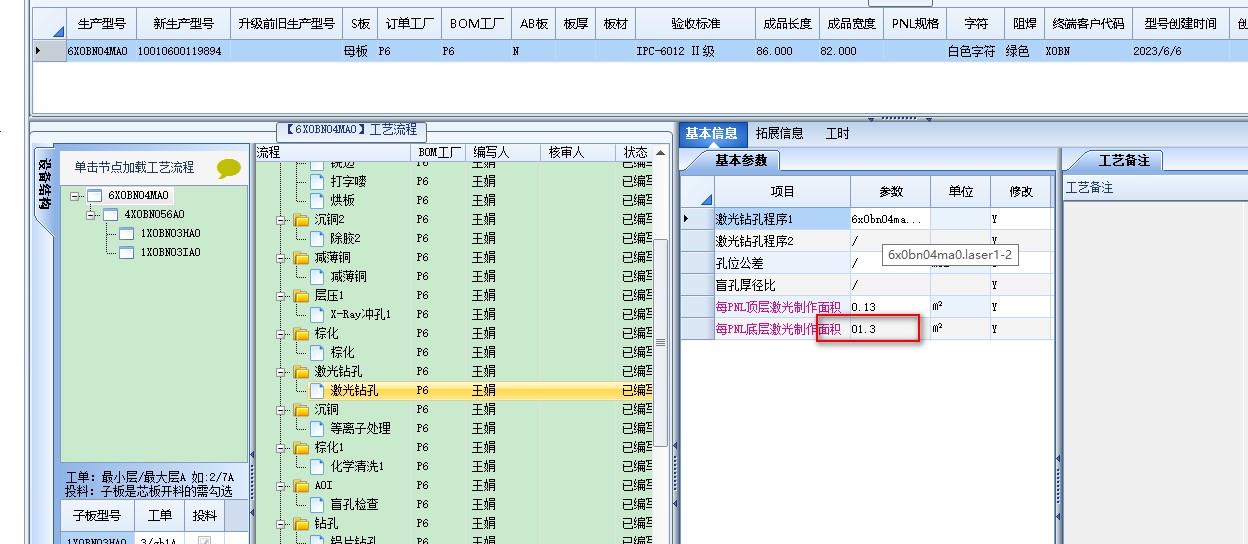
Task: Click the 激光钻孔 folder icon
Action: (301, 371)
